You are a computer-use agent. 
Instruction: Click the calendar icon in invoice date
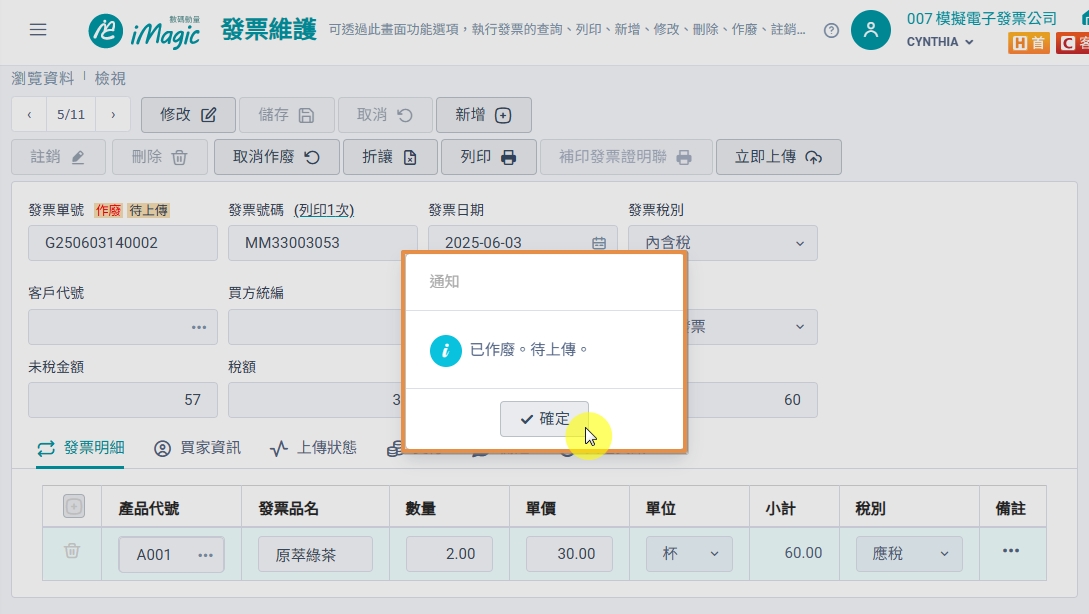(x=599, y=243)
